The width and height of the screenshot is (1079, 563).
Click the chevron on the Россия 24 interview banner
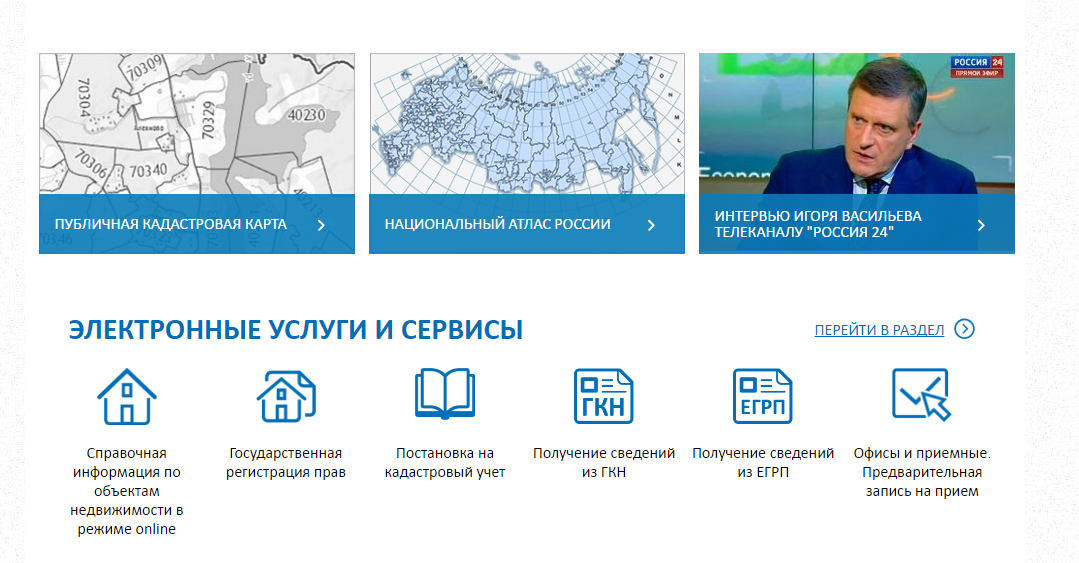981,225
